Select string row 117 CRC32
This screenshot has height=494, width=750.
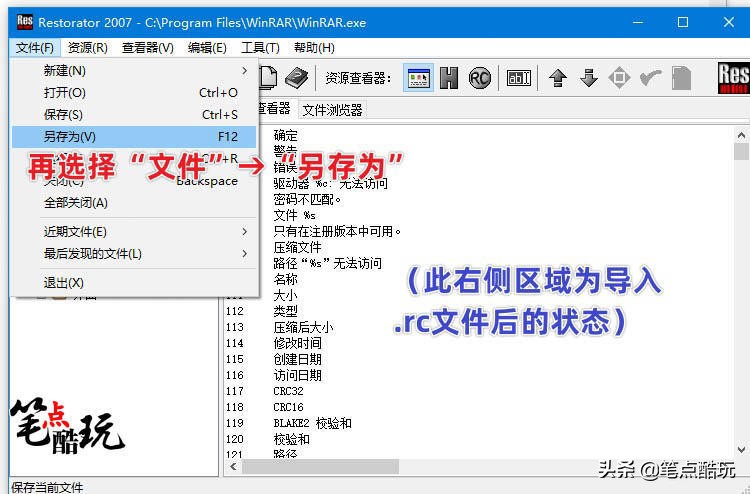tap(265, 391)
